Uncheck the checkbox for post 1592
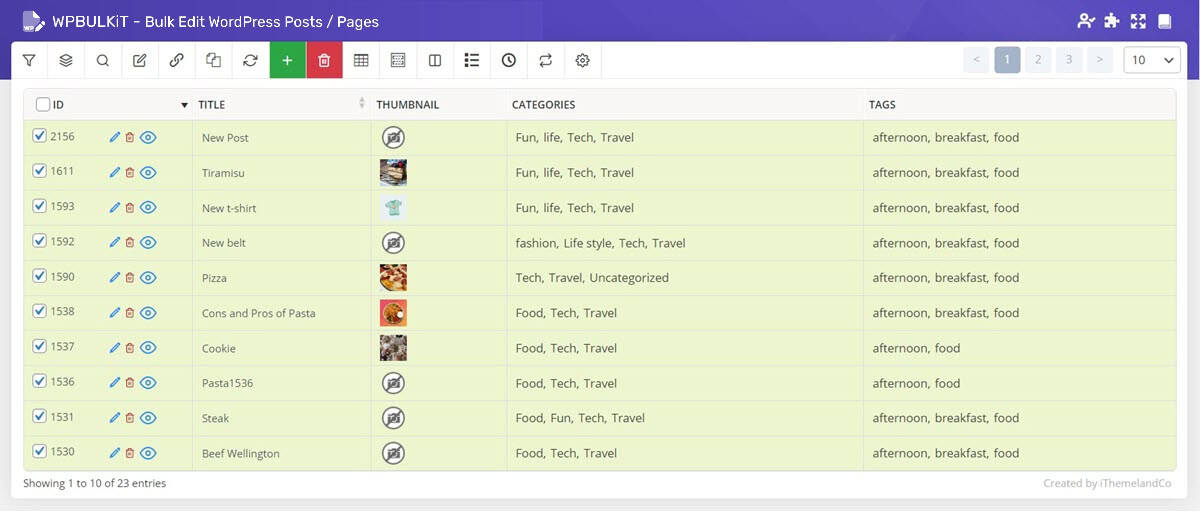This screenshot has width=1200, height=512. [40, 241]
